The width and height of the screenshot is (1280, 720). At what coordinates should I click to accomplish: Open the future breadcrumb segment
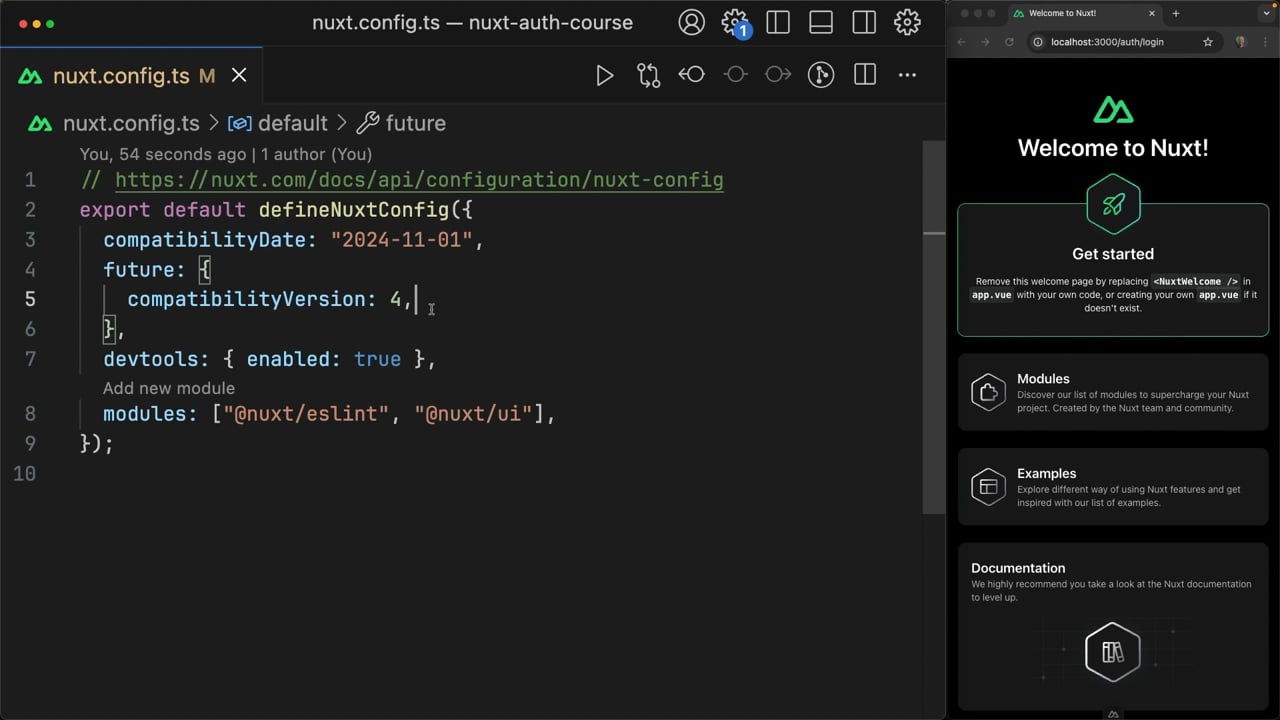pos(415,123)
